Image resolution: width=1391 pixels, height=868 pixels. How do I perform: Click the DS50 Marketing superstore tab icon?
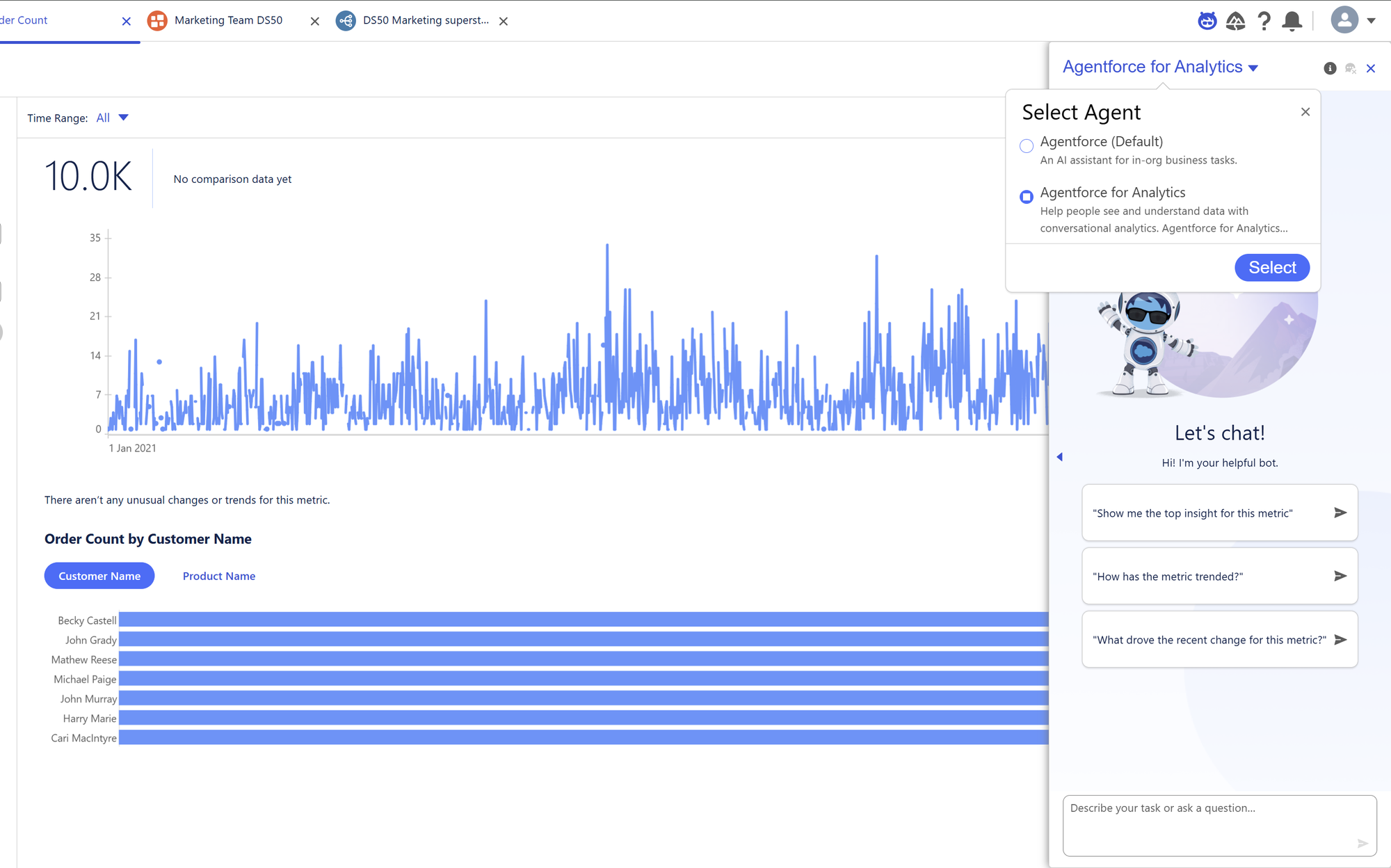[x=346, y=21]
